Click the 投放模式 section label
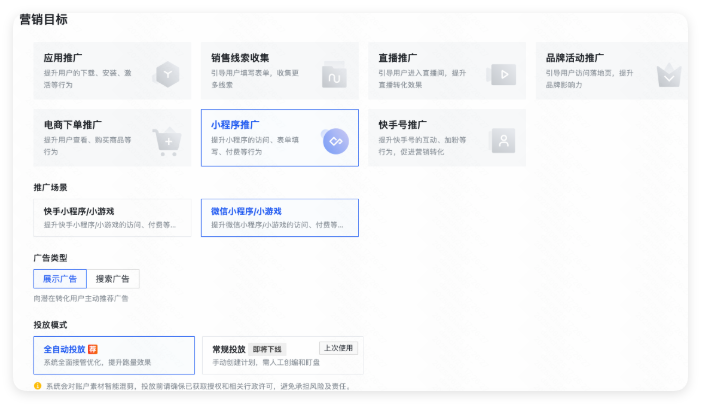701x404 pixels. click(x=51, y=325)
